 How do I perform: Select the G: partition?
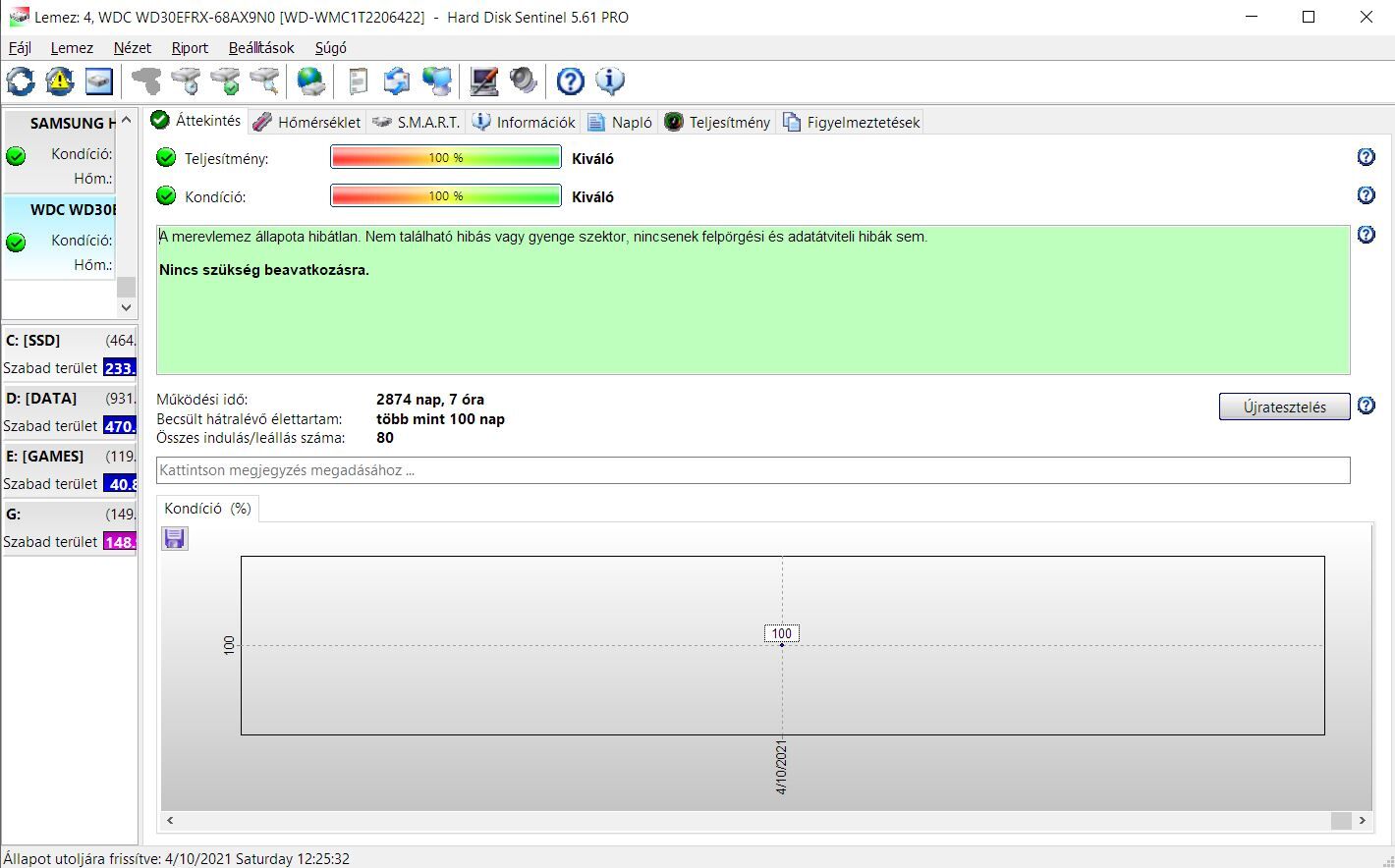pyautogui.click(x=70, y=527)
